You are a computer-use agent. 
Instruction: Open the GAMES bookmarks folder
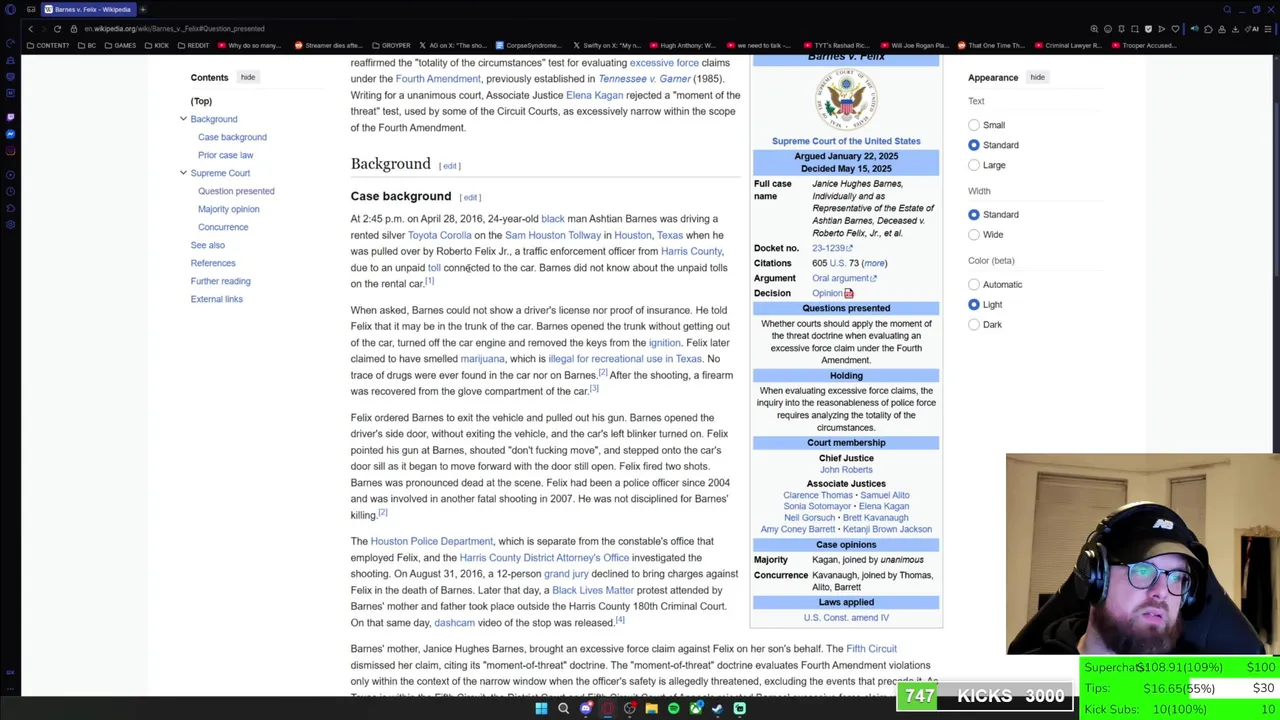121,45
